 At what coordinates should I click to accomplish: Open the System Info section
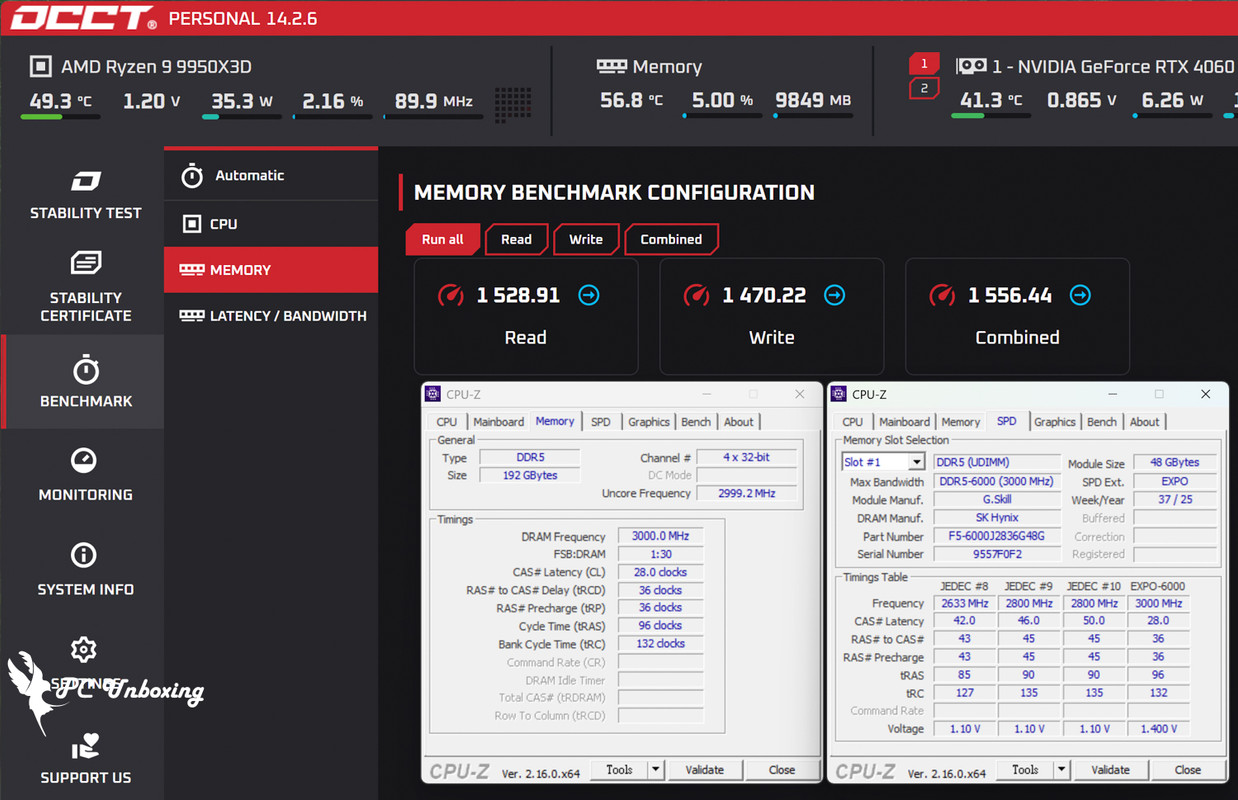pos(85,570)
